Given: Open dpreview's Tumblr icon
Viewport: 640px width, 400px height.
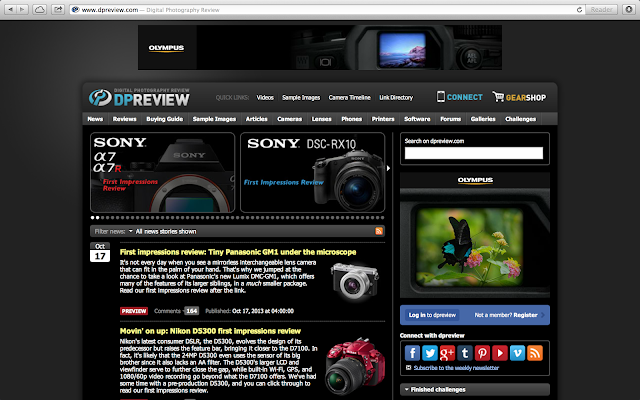Looking at the screenshot, I should pos(465,353).
